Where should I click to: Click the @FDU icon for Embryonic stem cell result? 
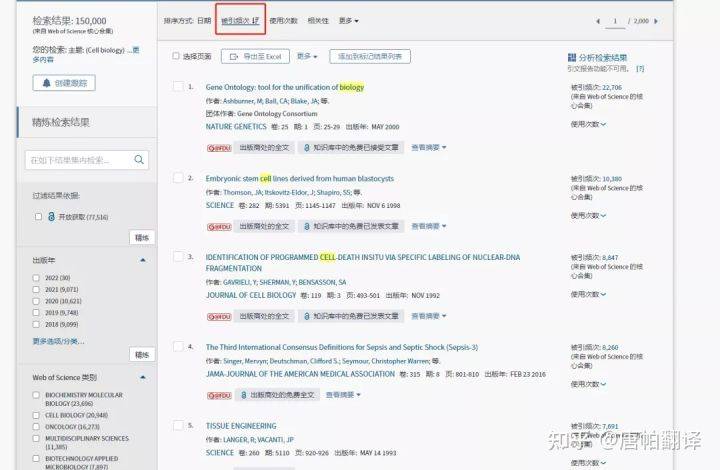point(219,227)
